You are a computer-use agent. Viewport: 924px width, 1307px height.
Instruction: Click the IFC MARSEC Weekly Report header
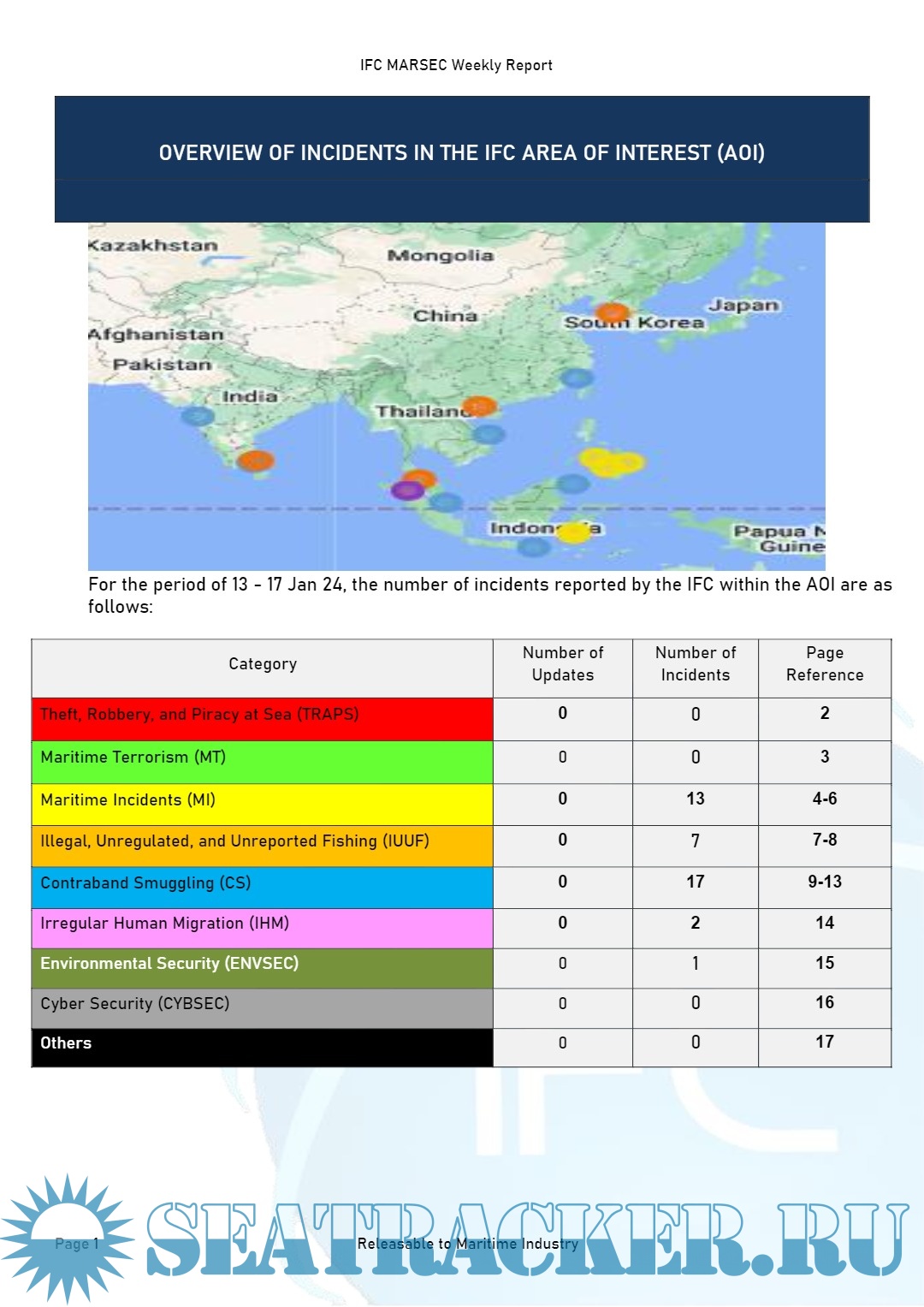click(x=456, y=65)
